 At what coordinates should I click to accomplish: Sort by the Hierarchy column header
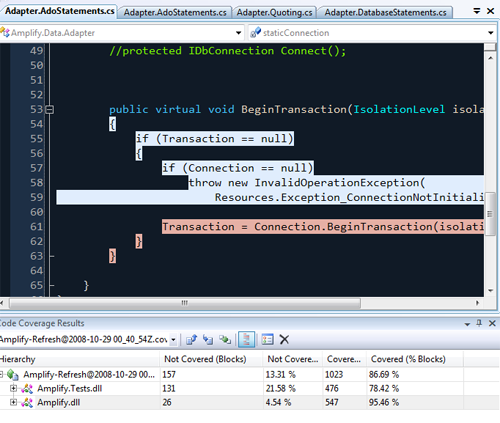tap(80, 359)
